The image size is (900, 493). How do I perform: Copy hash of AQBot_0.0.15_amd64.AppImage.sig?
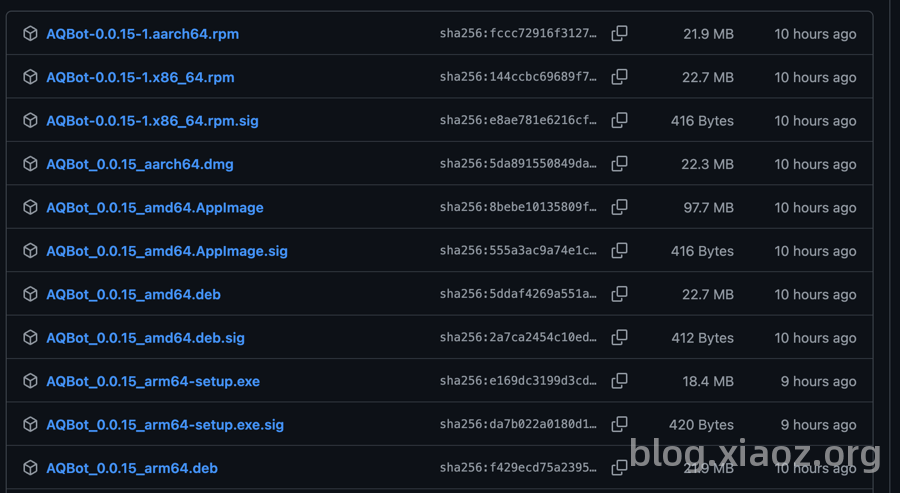(x=619, y=251)
